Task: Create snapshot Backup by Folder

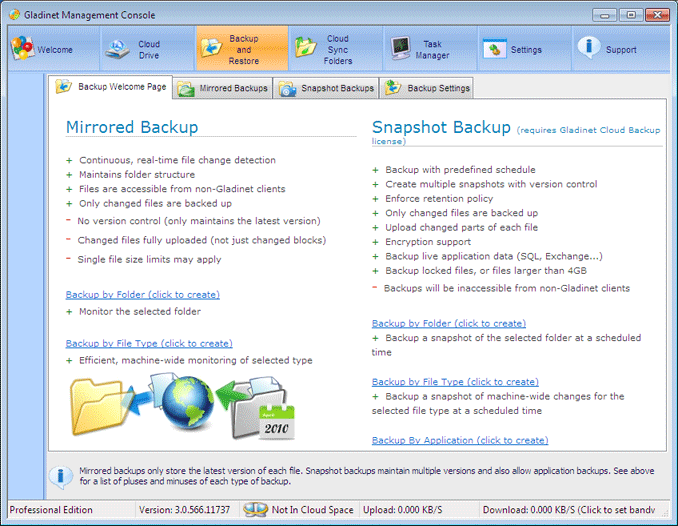Action: pyautogui.click(x=449, y=324)
